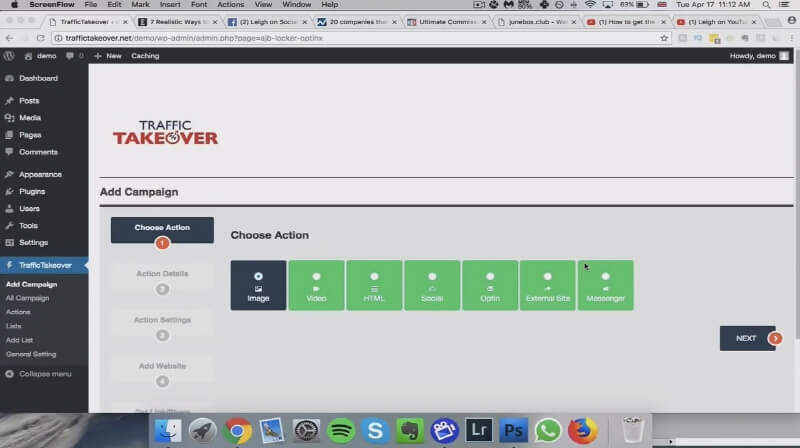Open the New content dropdown
Viewport: 800px width, 448px height.
pos(108,56)
